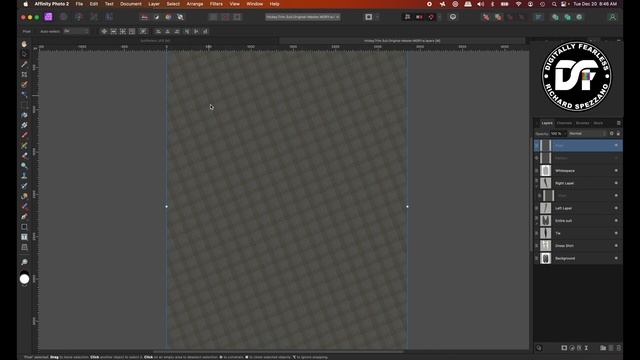The width and height of the screenshot is (640, 360).
Task: Select the Flood Fill tool
Action: point(24,115)
